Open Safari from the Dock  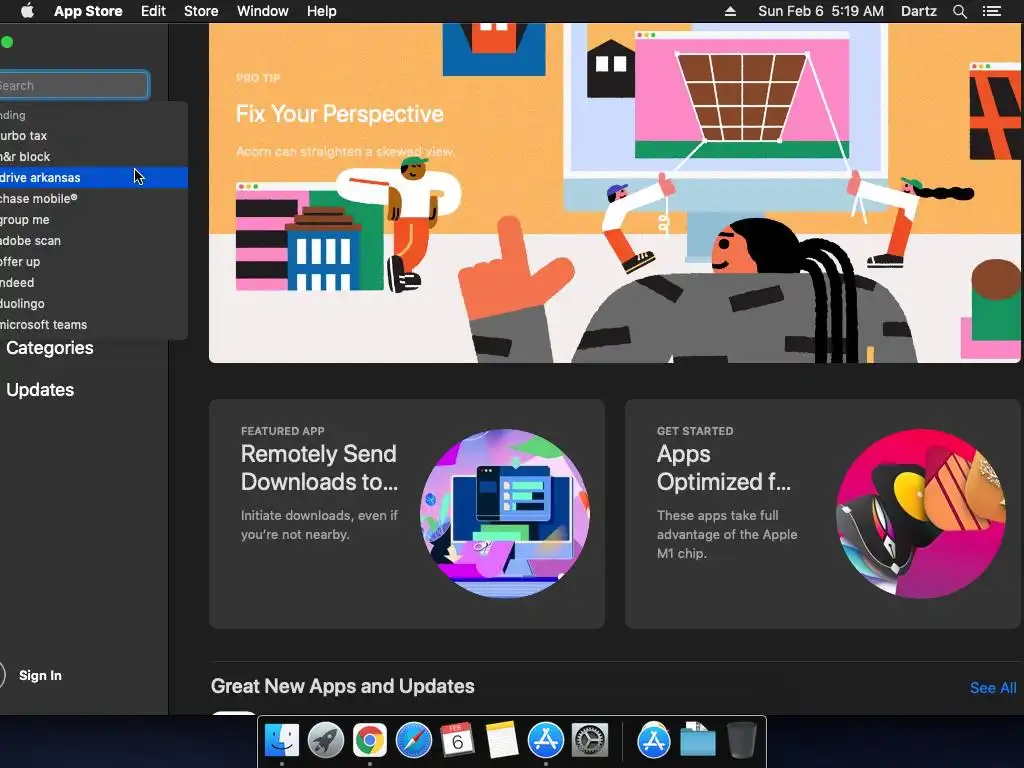(414, 741)
